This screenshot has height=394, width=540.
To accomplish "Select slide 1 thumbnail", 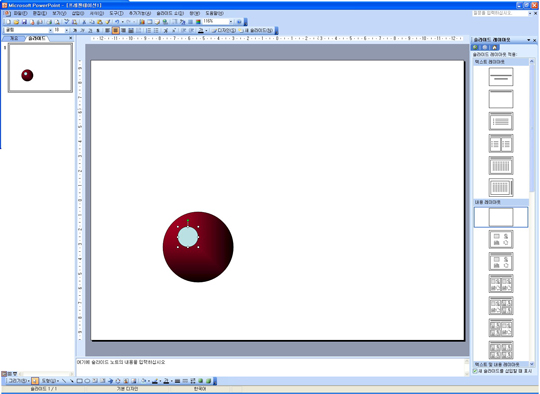I will click(x=40, y=68).
